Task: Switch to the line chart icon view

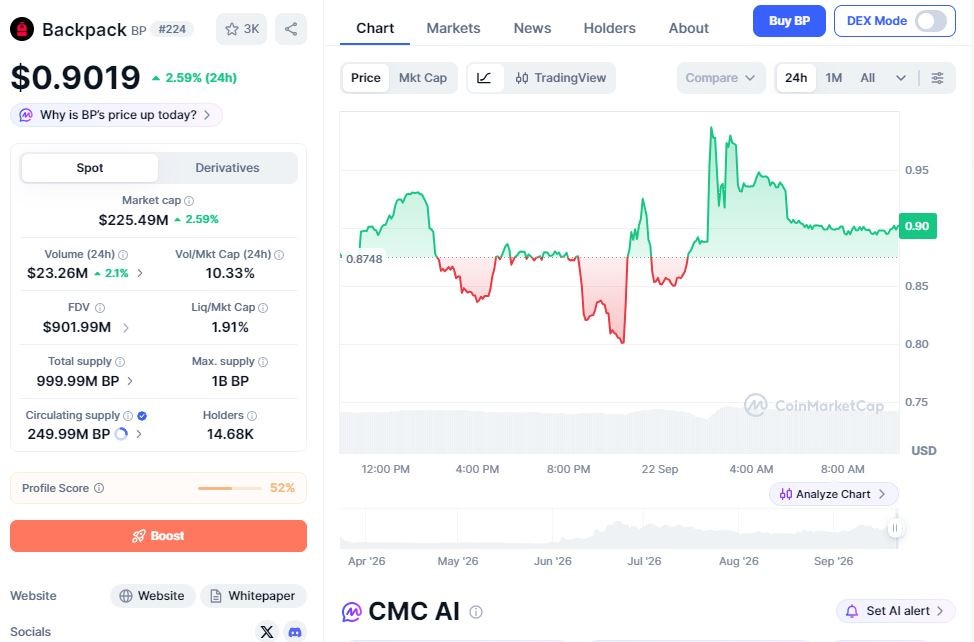Action: pyautogui.click(x=485, y=78)
